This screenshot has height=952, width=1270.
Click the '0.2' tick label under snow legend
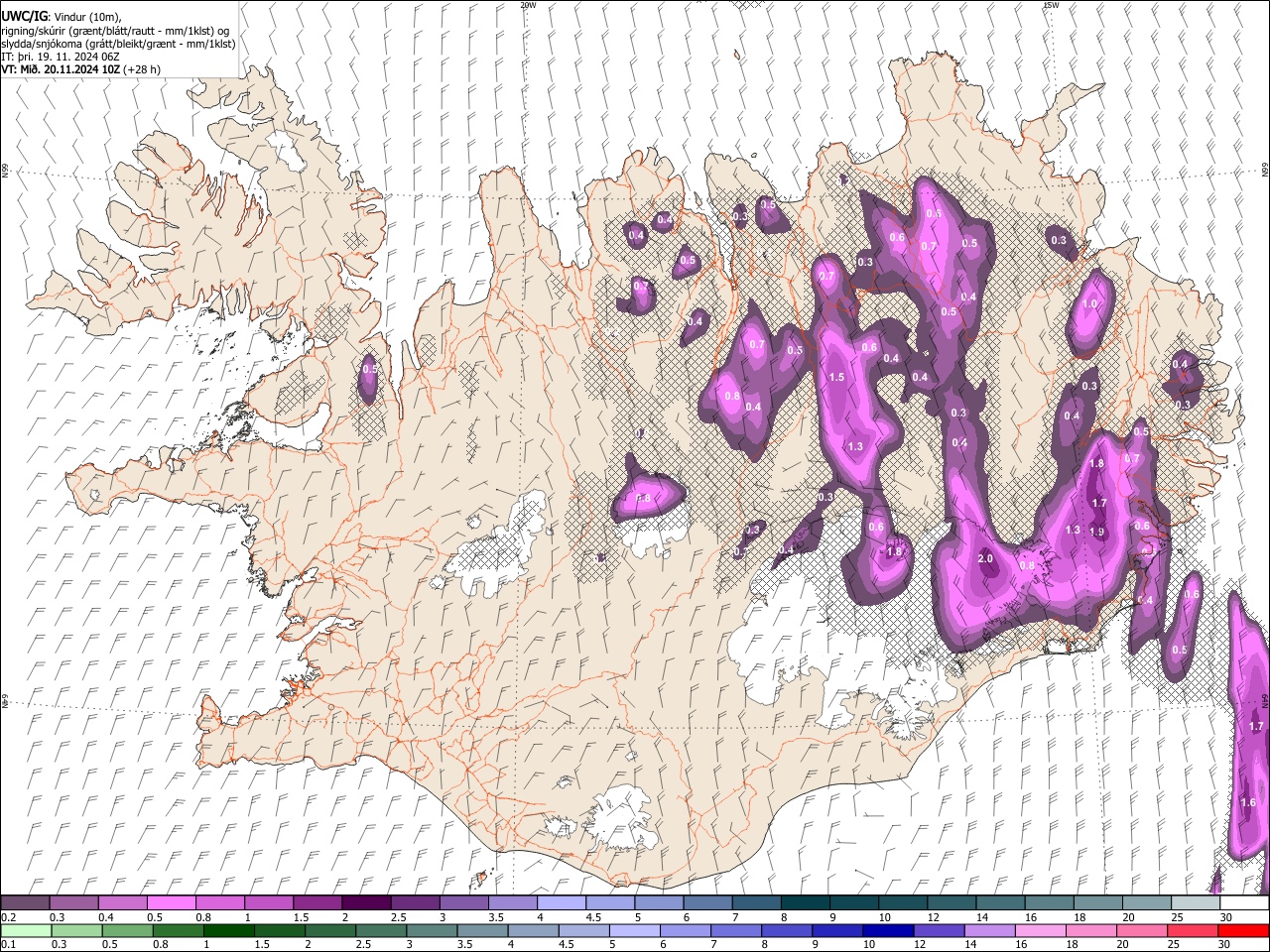tap(8, 917)
